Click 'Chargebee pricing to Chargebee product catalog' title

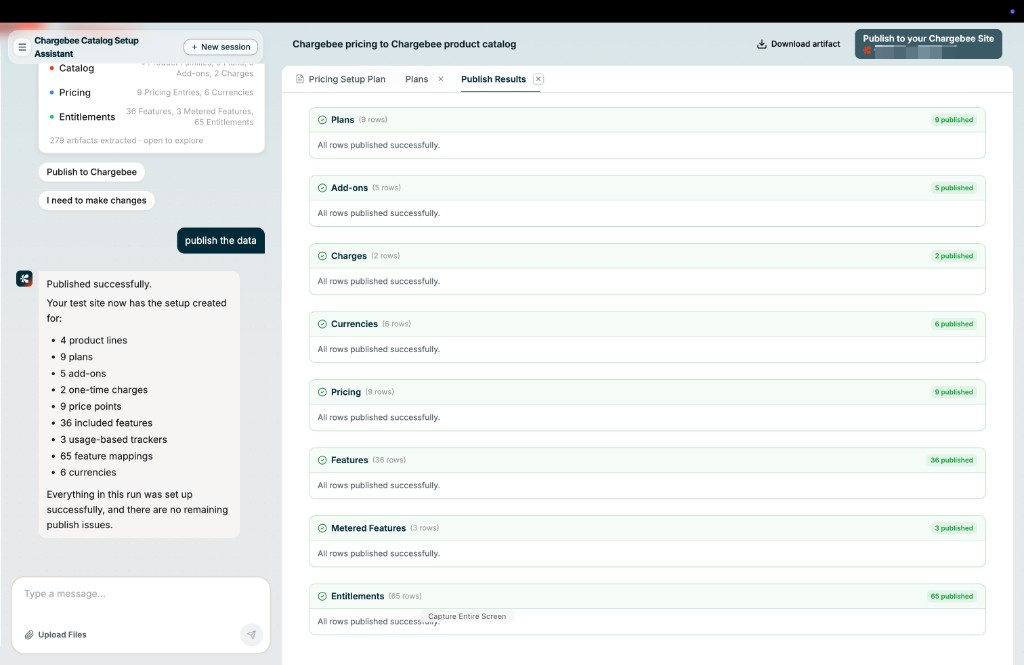click(404, 44)
